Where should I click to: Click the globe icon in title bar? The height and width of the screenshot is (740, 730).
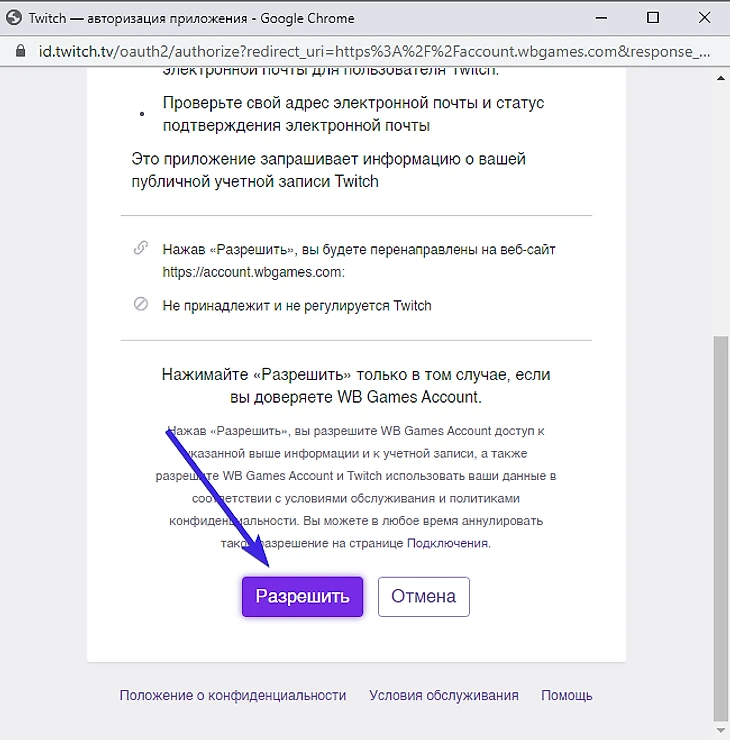14,18
